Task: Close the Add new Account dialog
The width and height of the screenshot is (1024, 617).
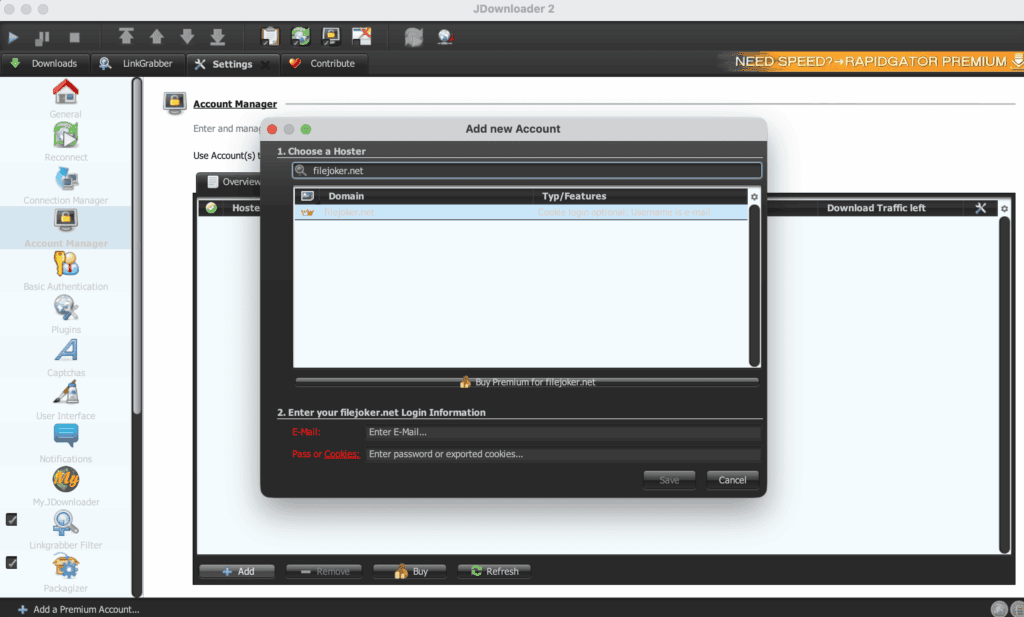Action: (x=272, y=129)
